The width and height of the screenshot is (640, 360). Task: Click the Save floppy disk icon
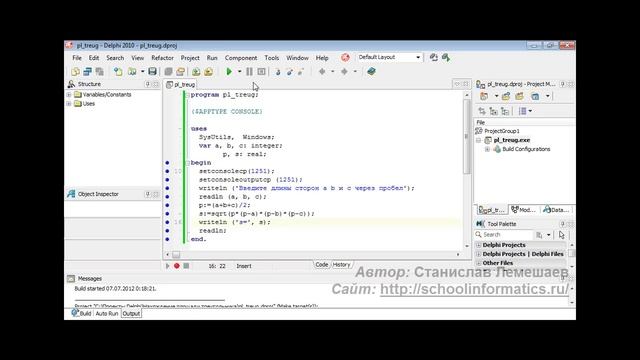(152, 71)
